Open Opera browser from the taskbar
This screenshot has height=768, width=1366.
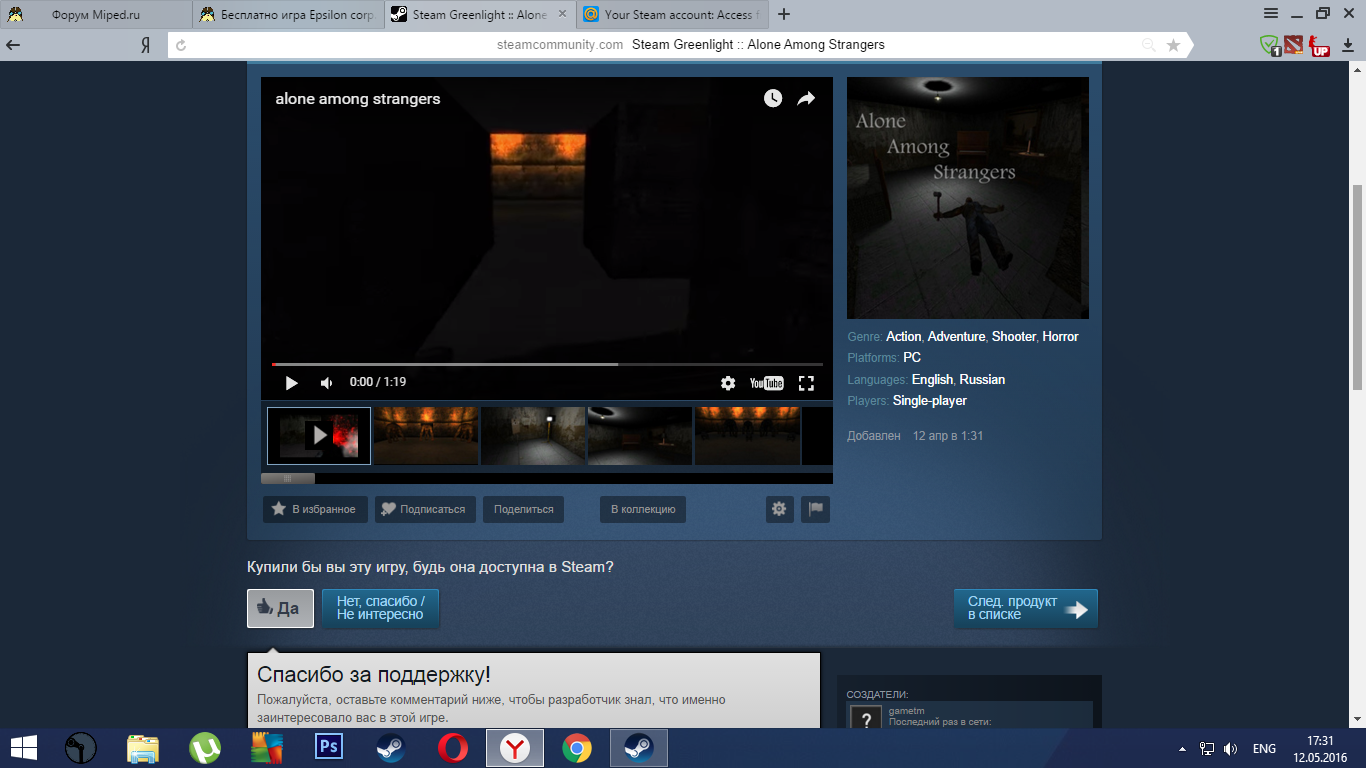(x=453, y=748)
